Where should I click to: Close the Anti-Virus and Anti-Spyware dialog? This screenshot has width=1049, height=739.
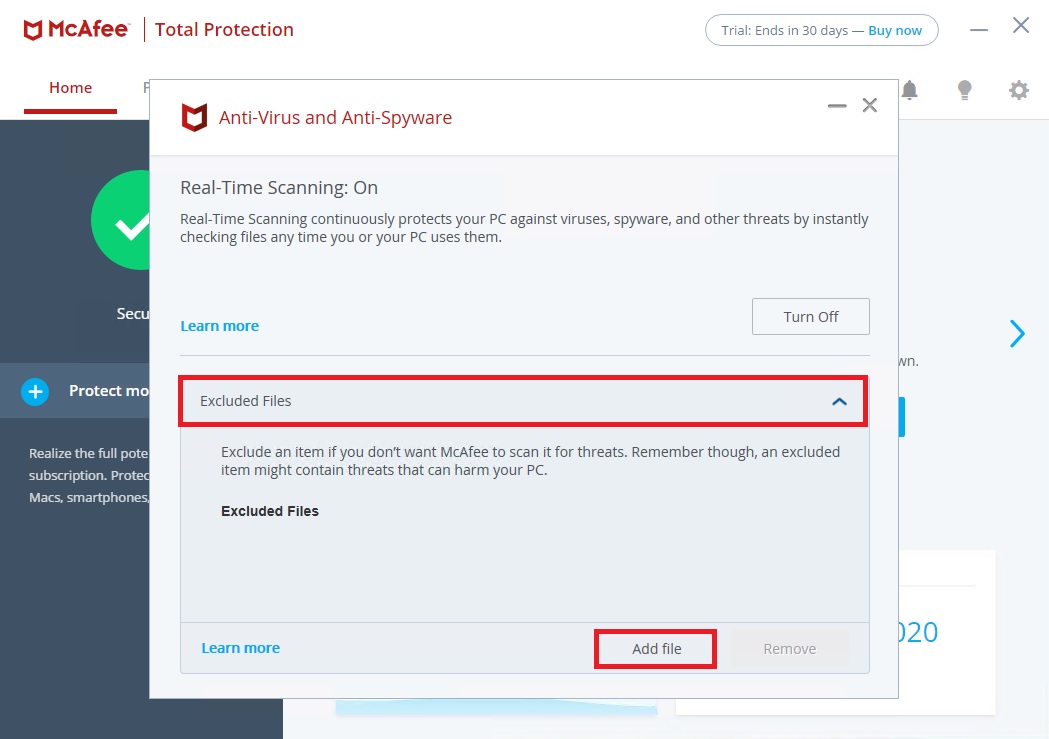tap(869, 105)
